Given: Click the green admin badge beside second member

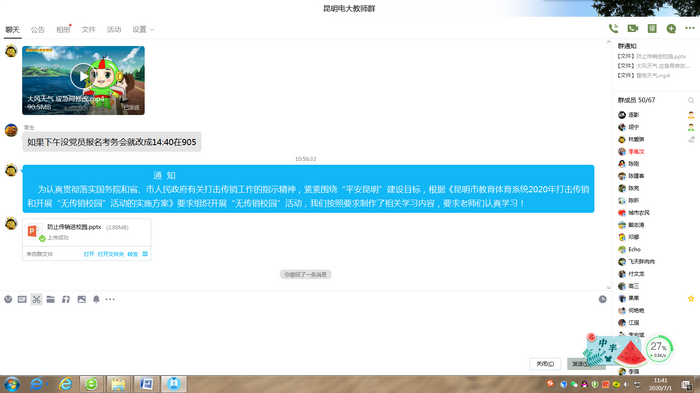Looking at the screenshot, I should click(691, 127).
